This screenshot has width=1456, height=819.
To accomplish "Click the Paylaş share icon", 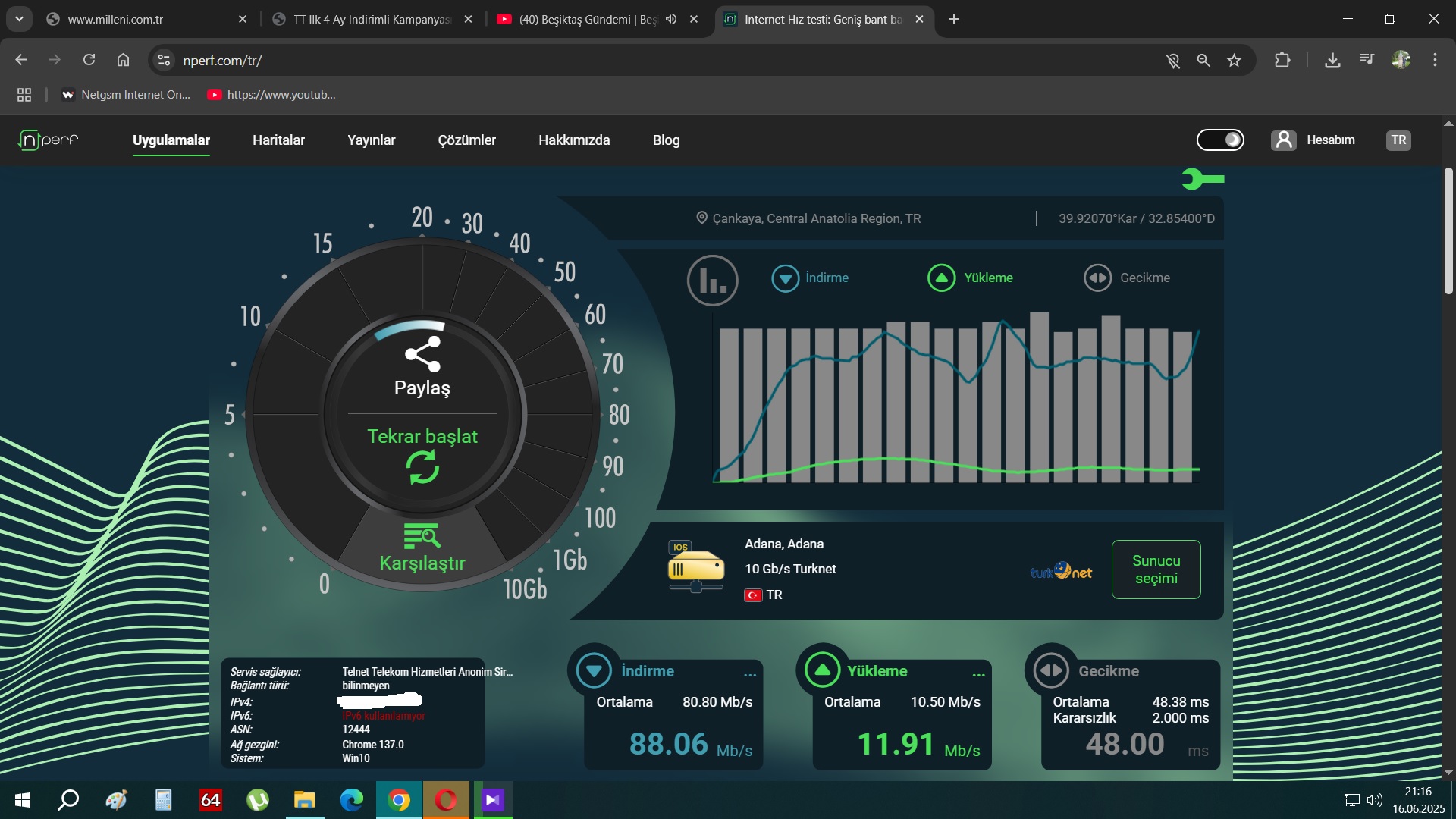I will [x=422, y=354].
